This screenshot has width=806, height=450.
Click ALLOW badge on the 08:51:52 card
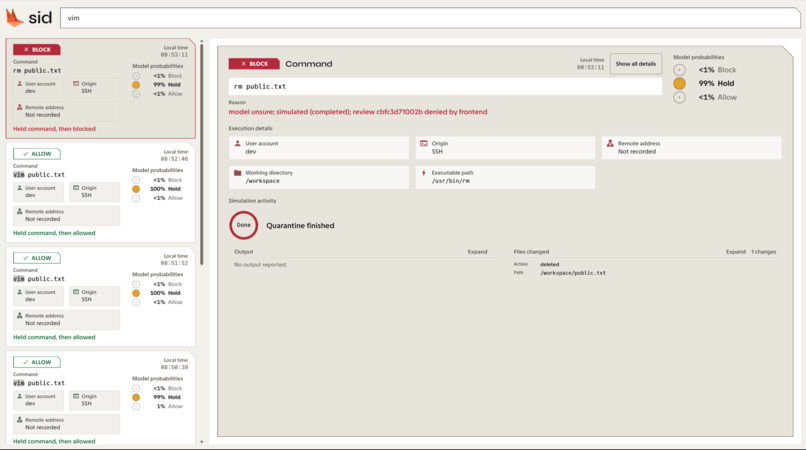click(37, 258)
